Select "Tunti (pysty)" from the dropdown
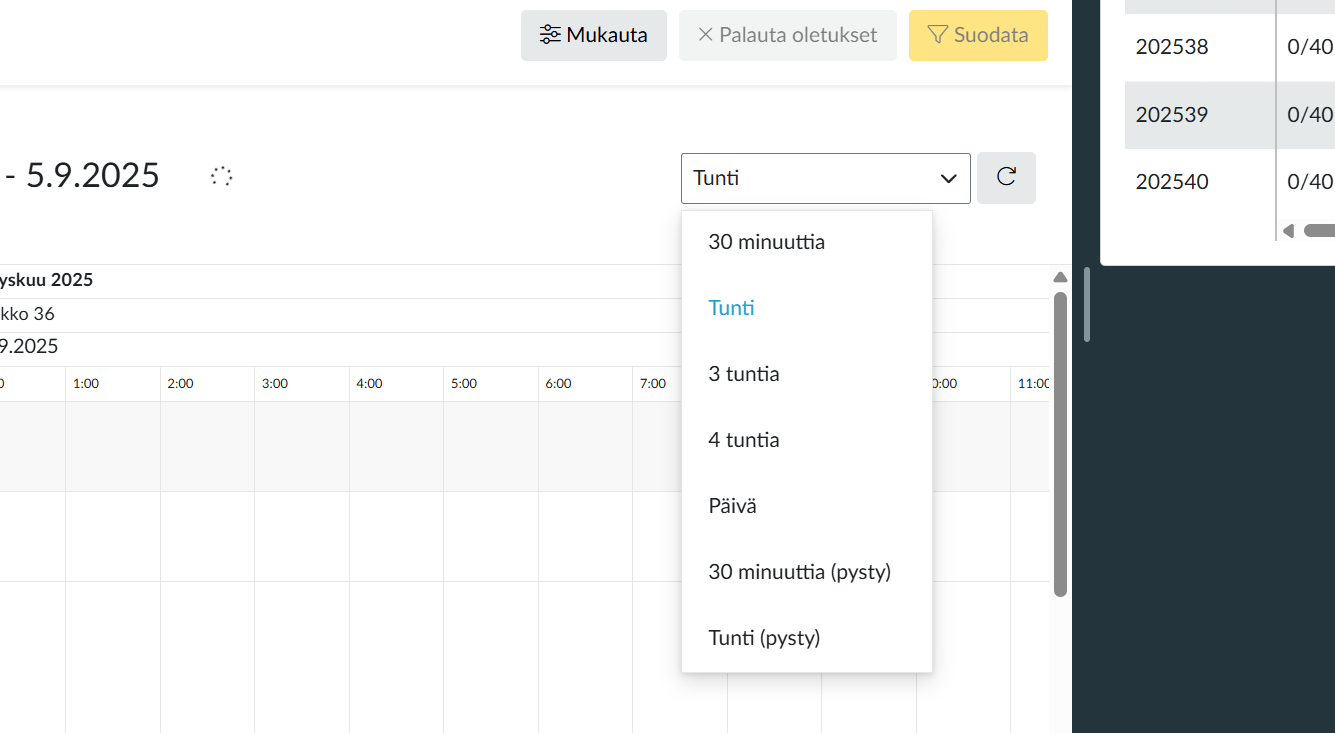The image size is (1335, 733). click(x=764, y=637)
